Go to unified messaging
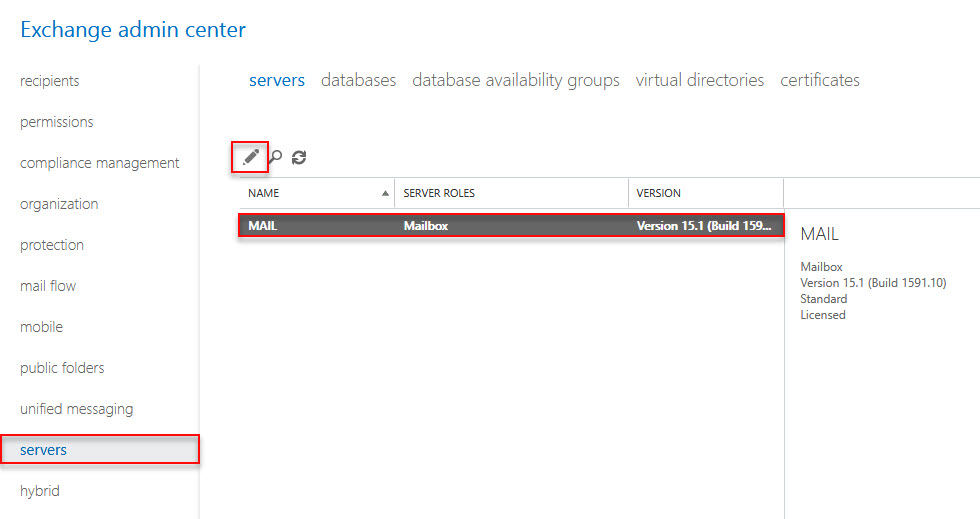Screen dimensions: 980x519 pos(76,409)
